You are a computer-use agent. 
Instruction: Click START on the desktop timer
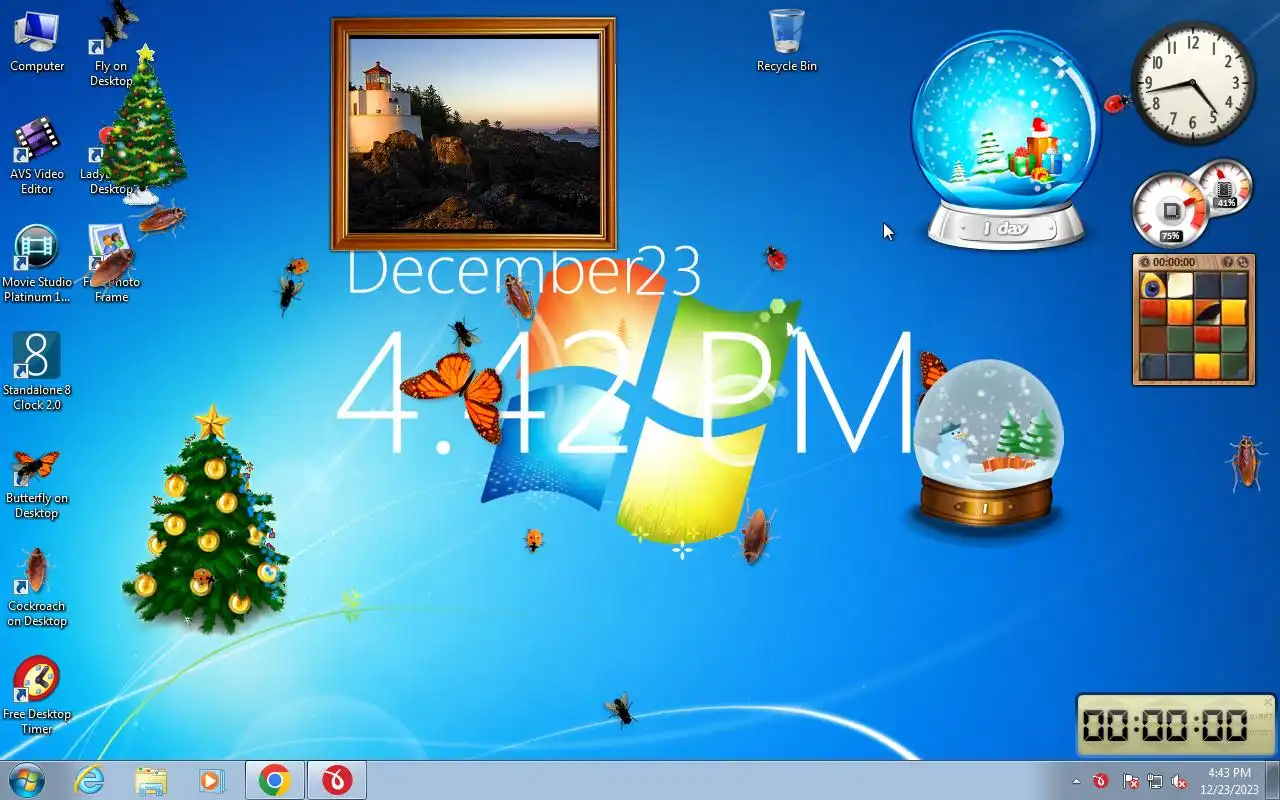pos(1261,716)
